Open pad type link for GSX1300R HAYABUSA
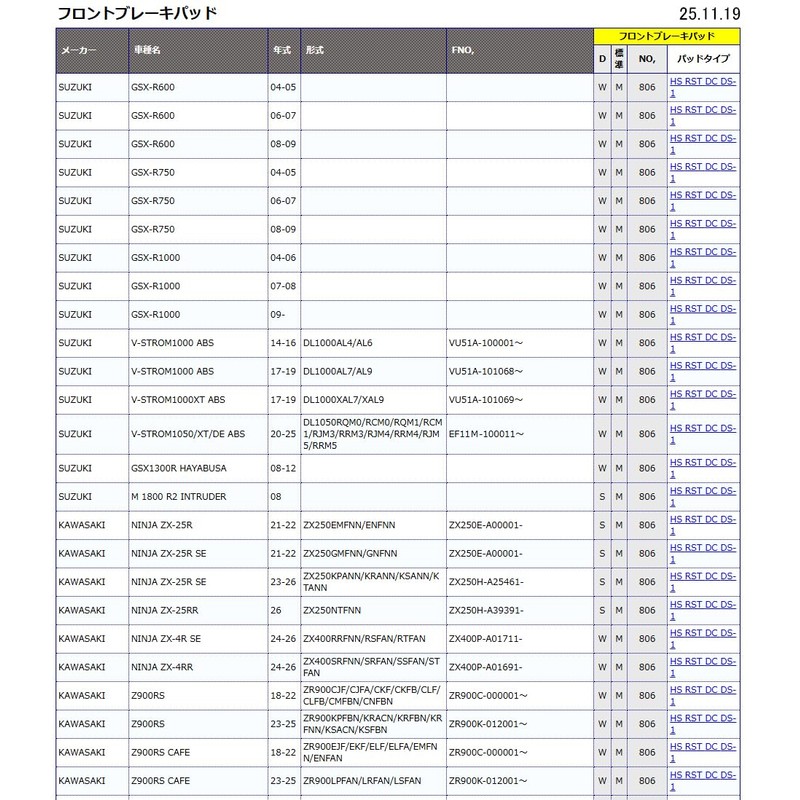The height and width of the screenshot is (800, 800). tap(703, 468)
